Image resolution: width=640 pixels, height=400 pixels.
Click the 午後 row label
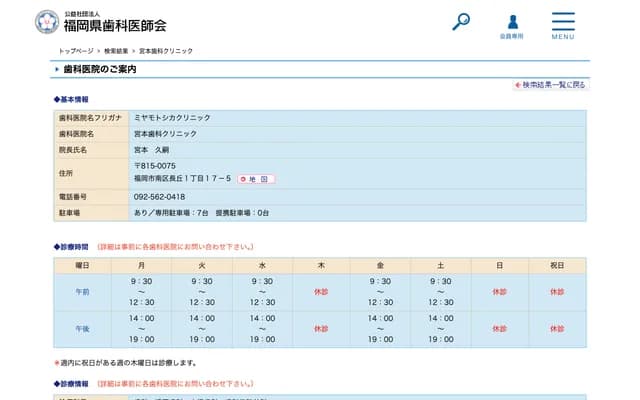pyautogui.click(x=82, y=329)
